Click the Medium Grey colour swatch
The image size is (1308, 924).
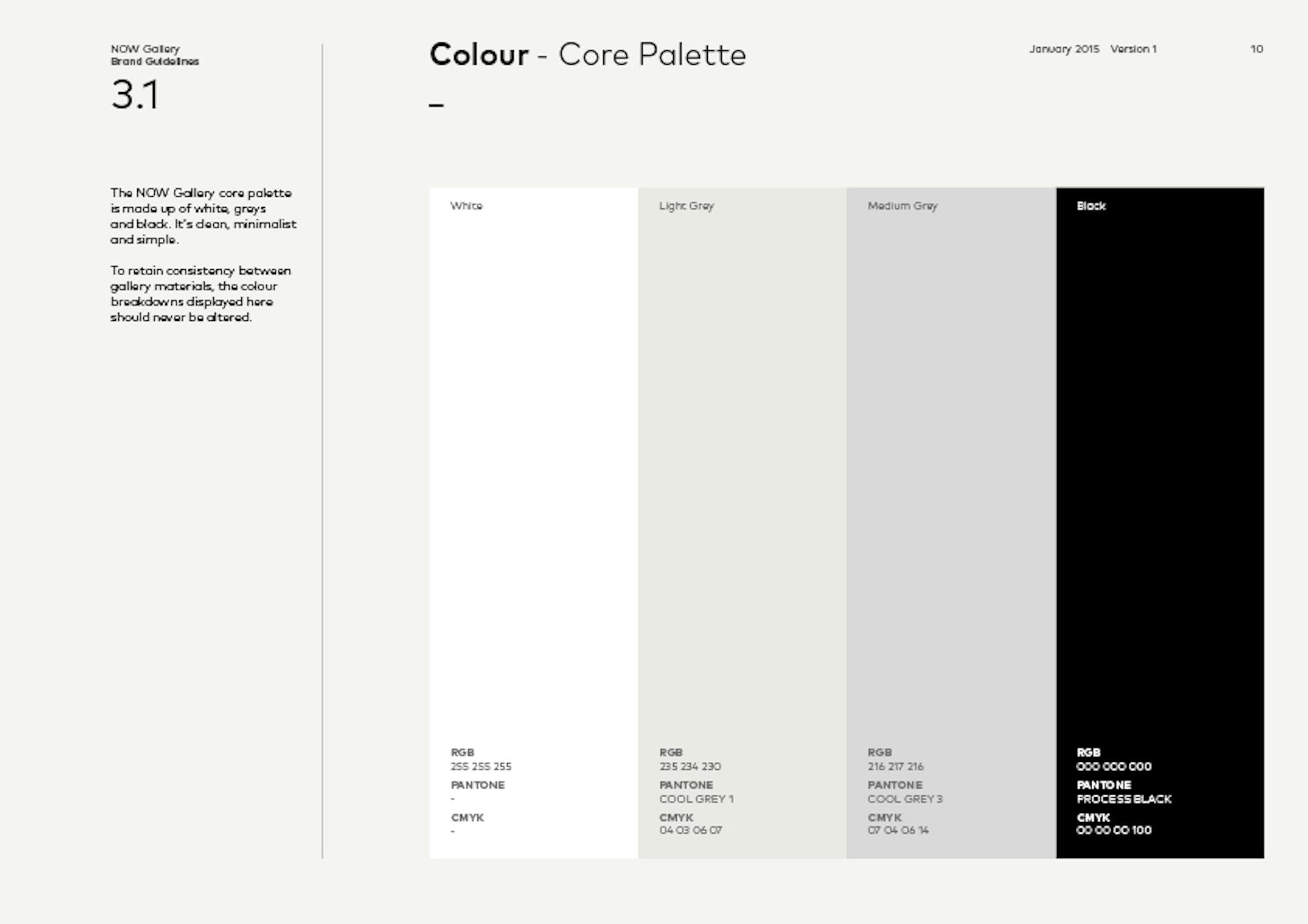click(x=950, y=457)
